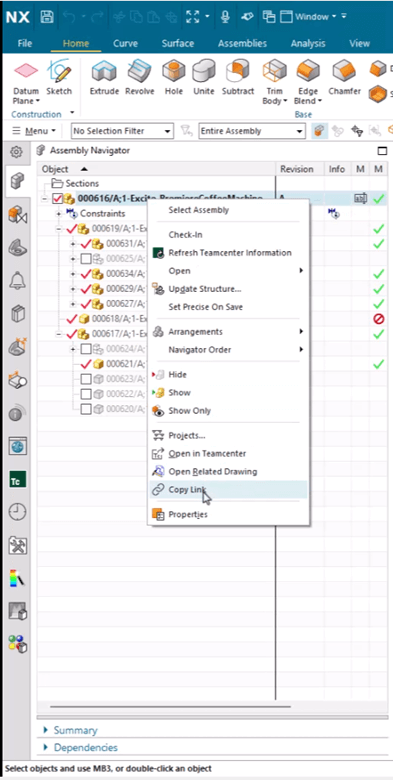Viewport: 393px width, 780px height.
Task: Toggle the 000634/A component check mark
Action: pos(86,274)
